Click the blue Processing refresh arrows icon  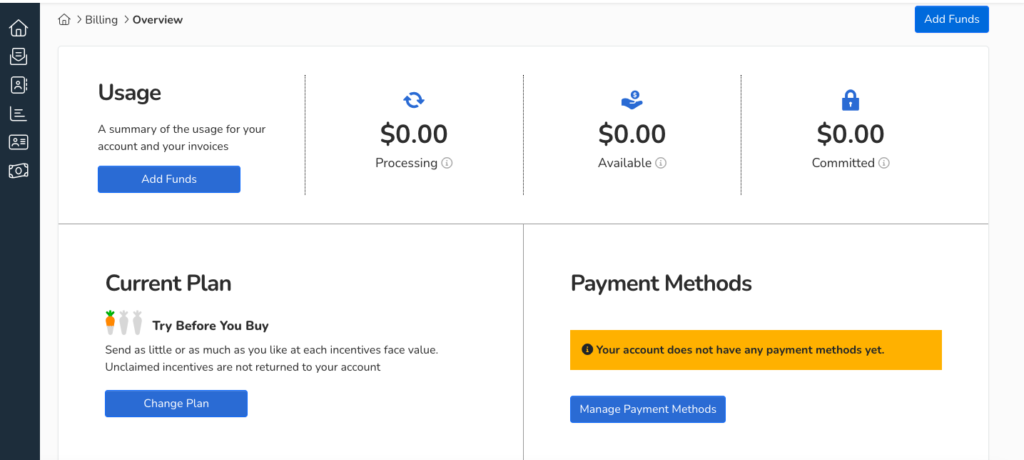(413, 99)
